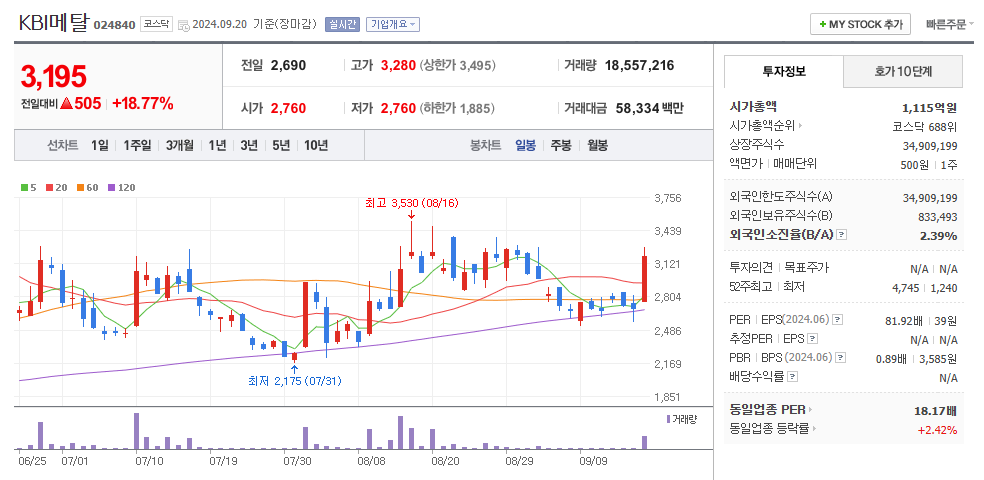Click the 52주최고 value 4,745
Screen dimensions: 984x480
[907, 288]
